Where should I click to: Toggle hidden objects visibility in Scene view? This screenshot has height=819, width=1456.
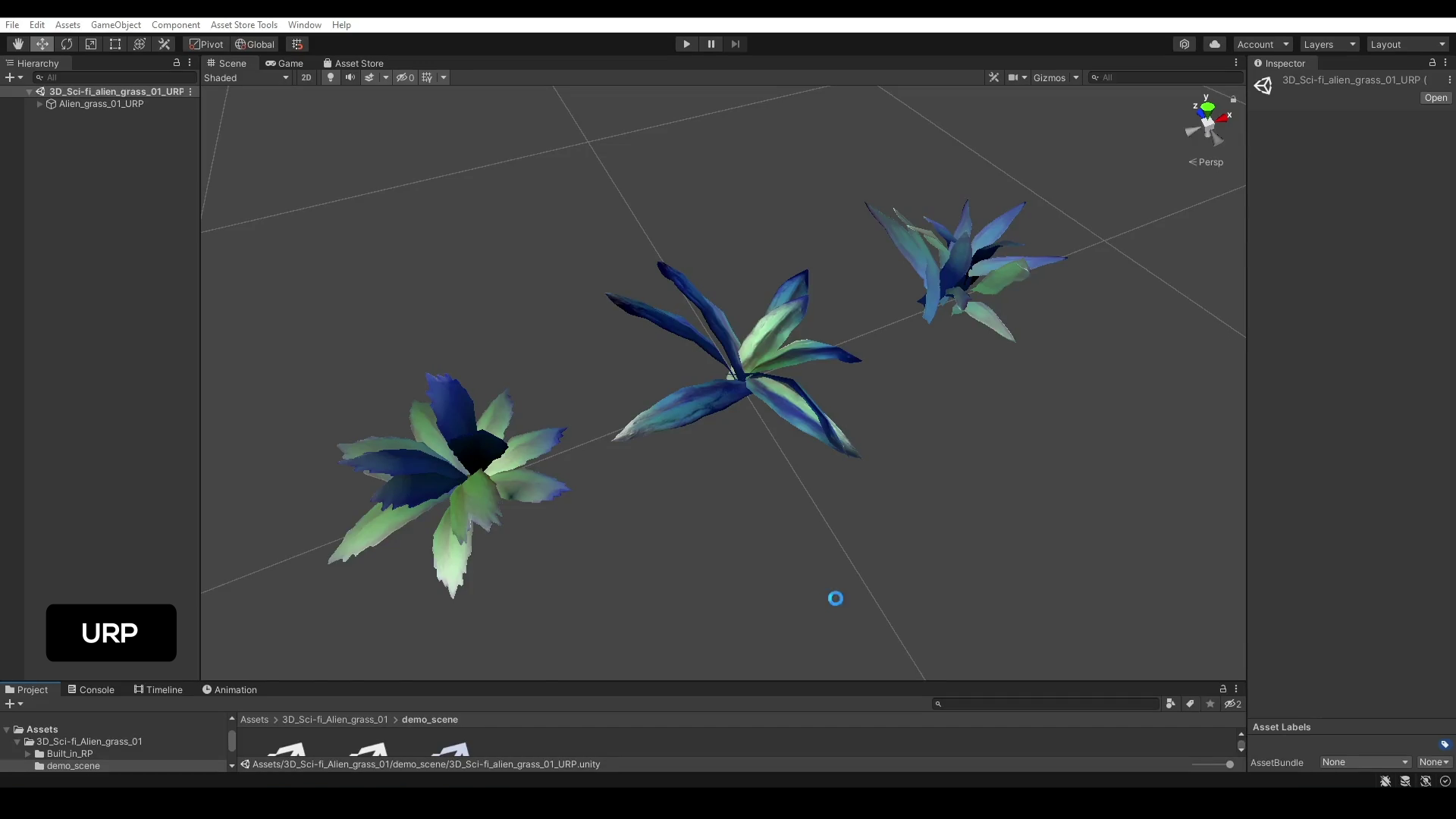pos(406,77)
